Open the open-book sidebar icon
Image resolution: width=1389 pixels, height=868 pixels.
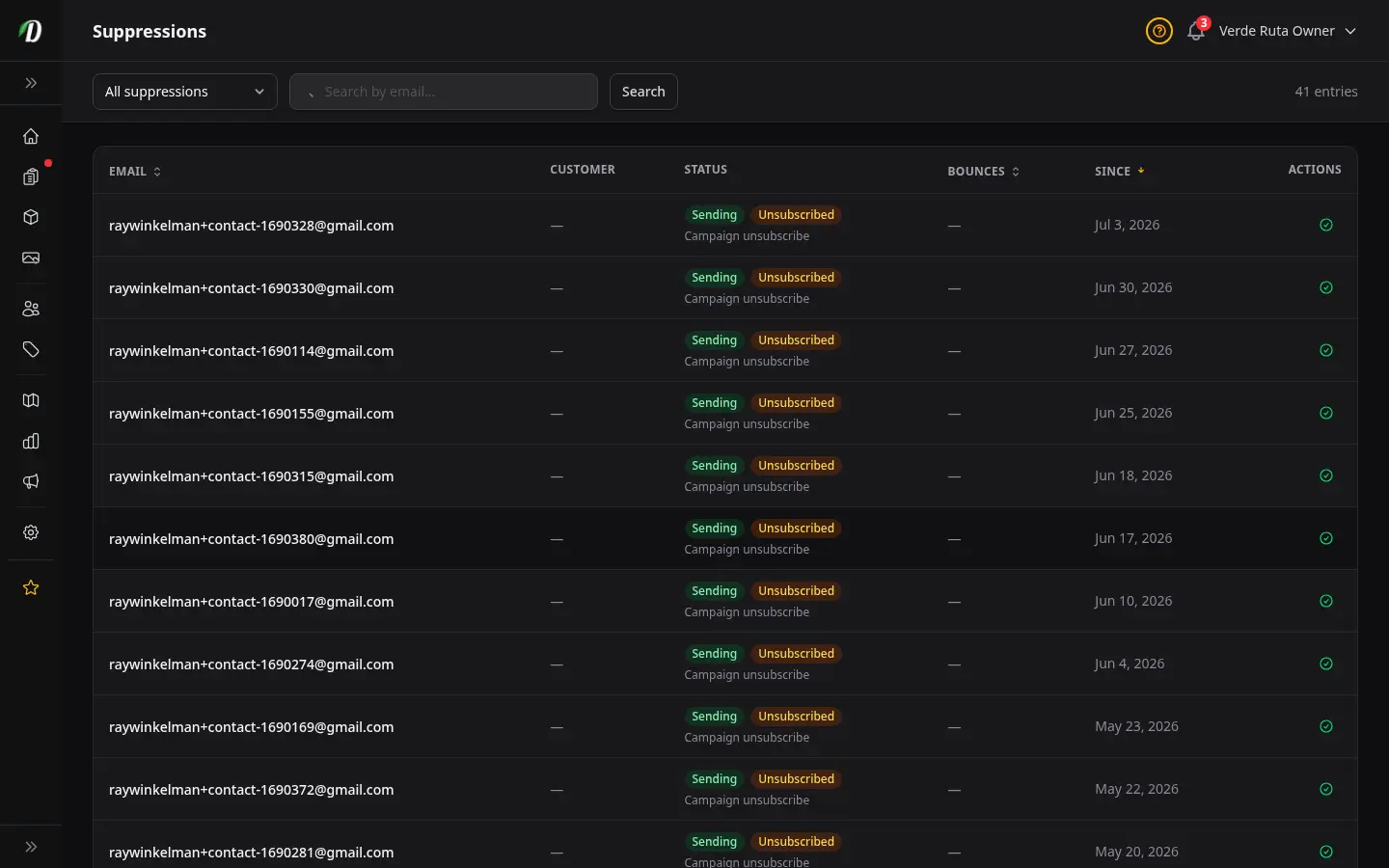click(x=31, y=400)
